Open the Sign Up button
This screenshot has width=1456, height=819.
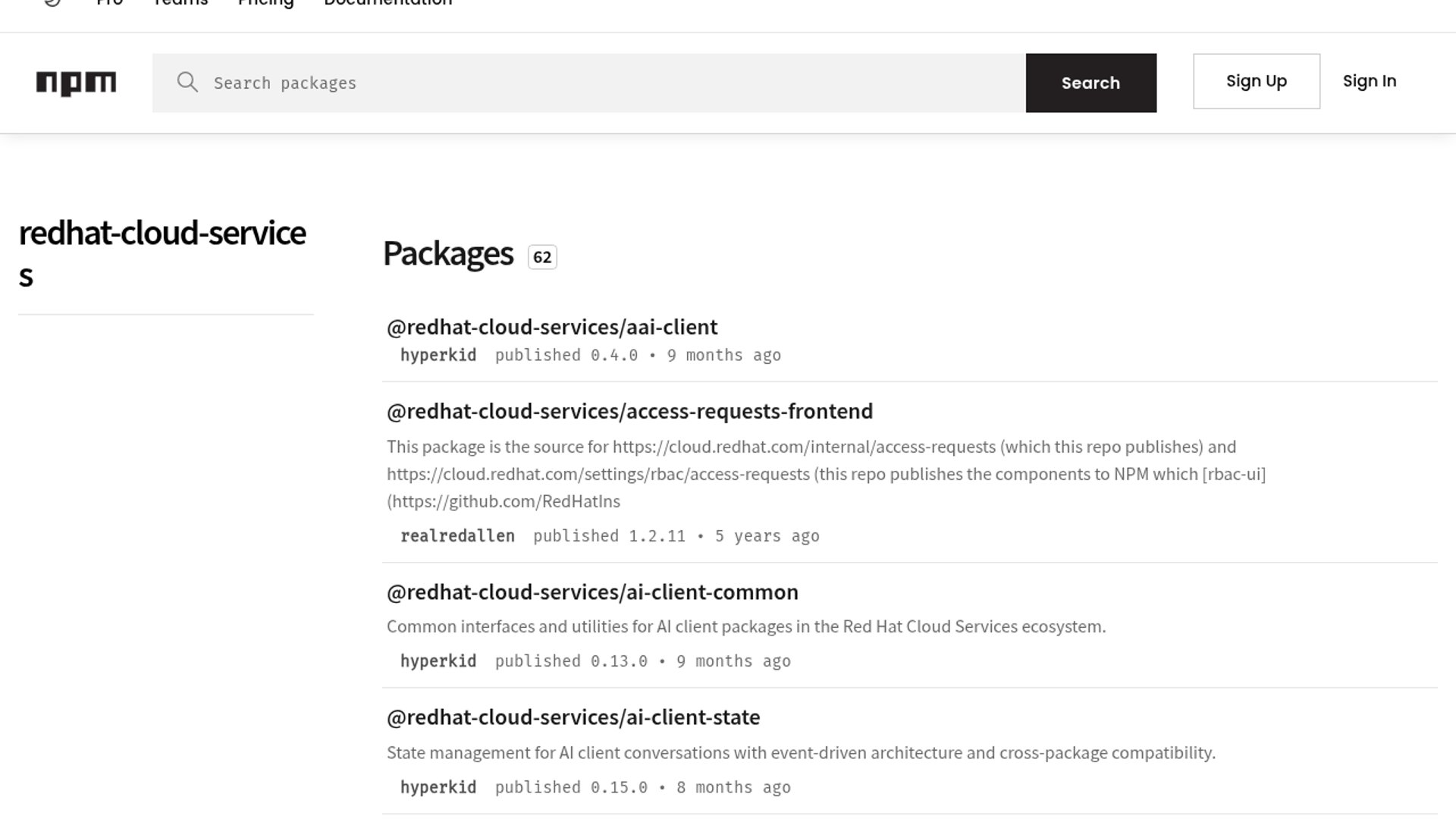[1257, 81]
